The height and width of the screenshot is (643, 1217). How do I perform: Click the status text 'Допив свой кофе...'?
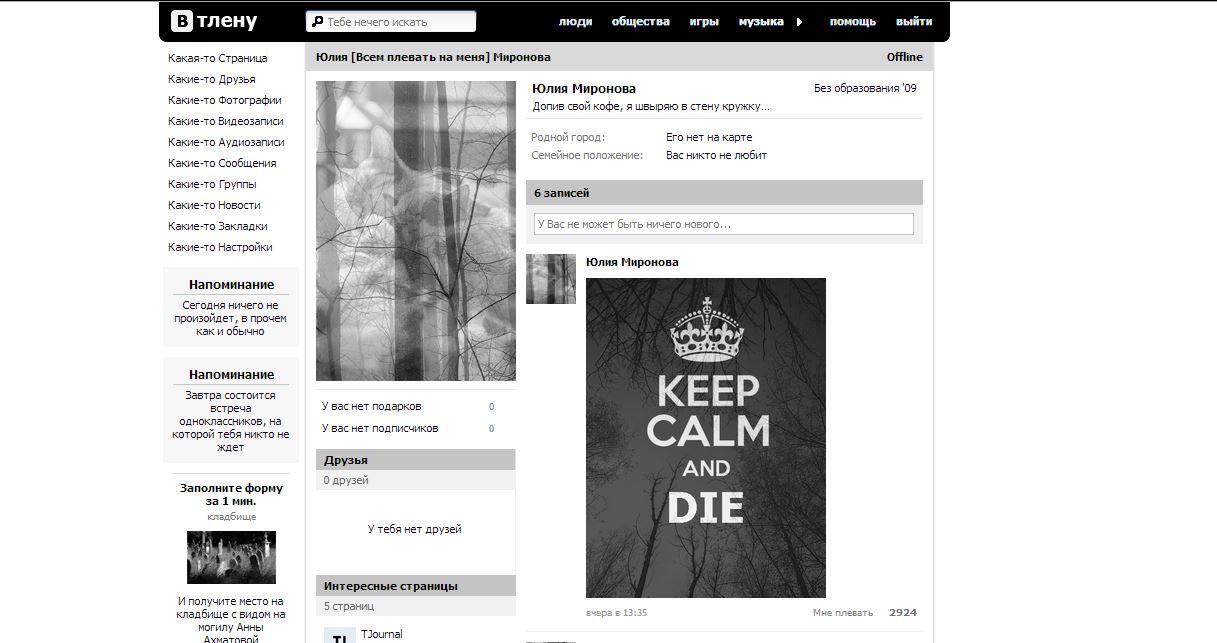pos(651,105)
